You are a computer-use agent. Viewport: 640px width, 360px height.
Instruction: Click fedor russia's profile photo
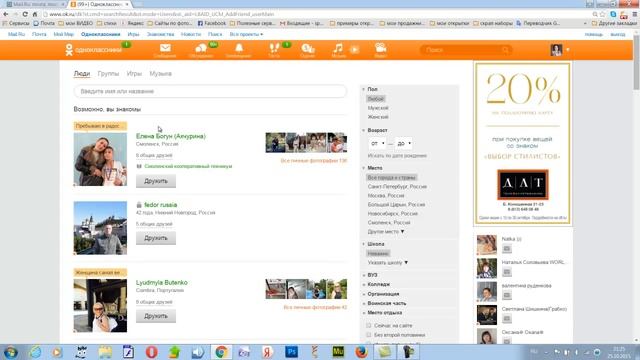point(100,228)
